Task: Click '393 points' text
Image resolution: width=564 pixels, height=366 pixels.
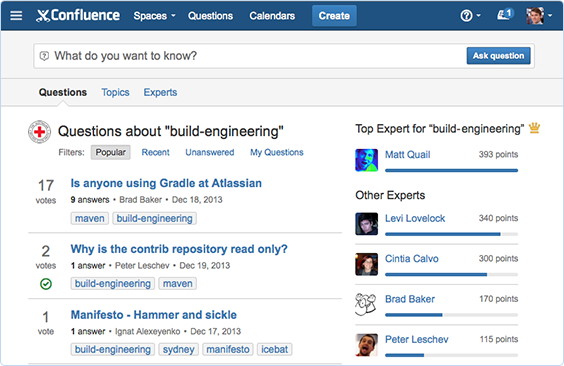Action: 498,154
